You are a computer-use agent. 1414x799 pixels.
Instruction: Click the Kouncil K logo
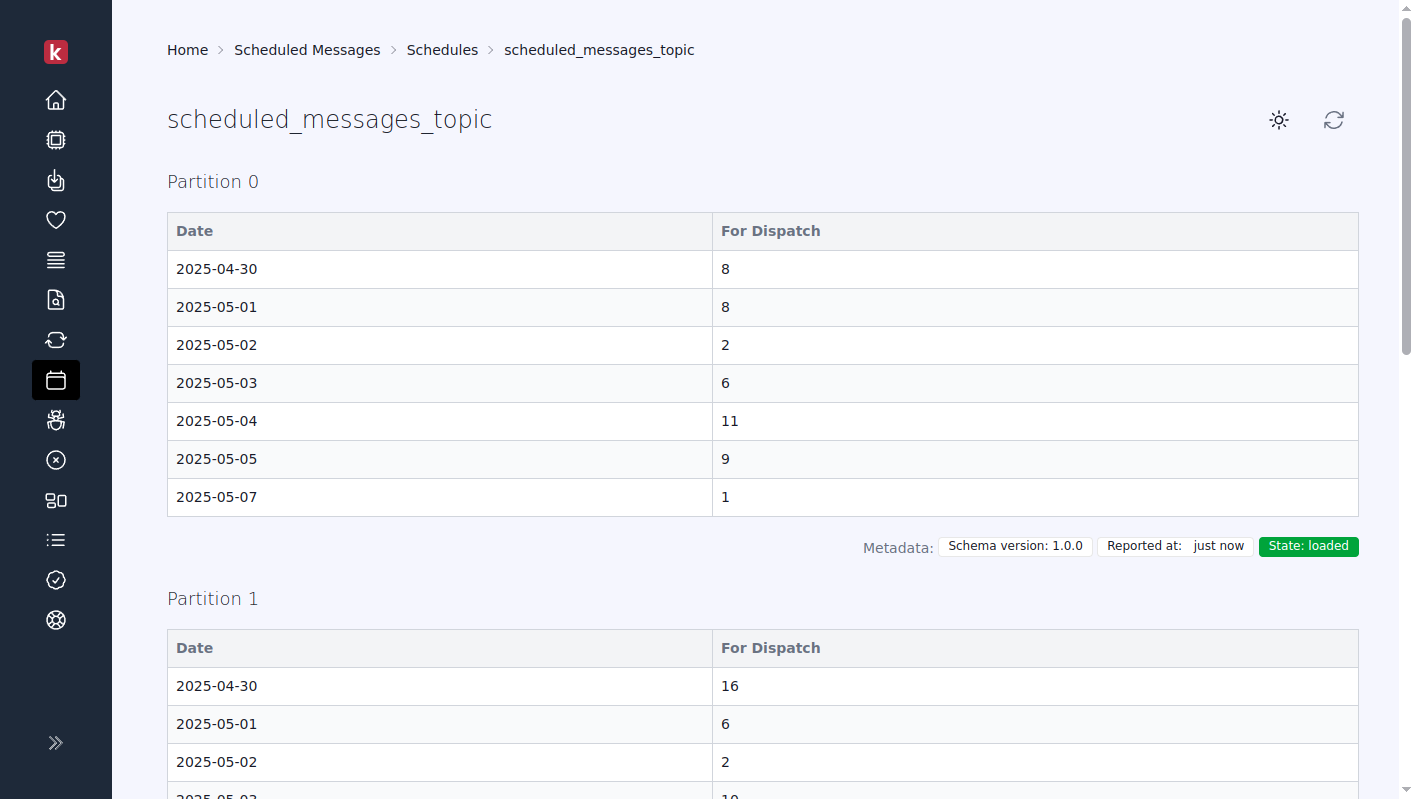[x=56, y=52]
